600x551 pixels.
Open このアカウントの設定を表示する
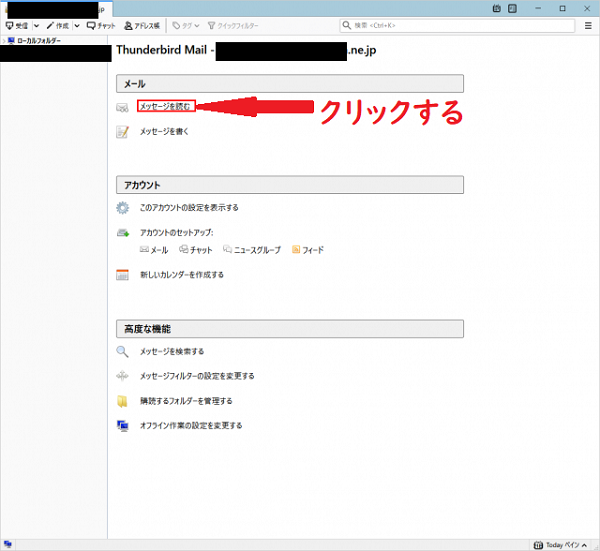(x=189, y=207)
